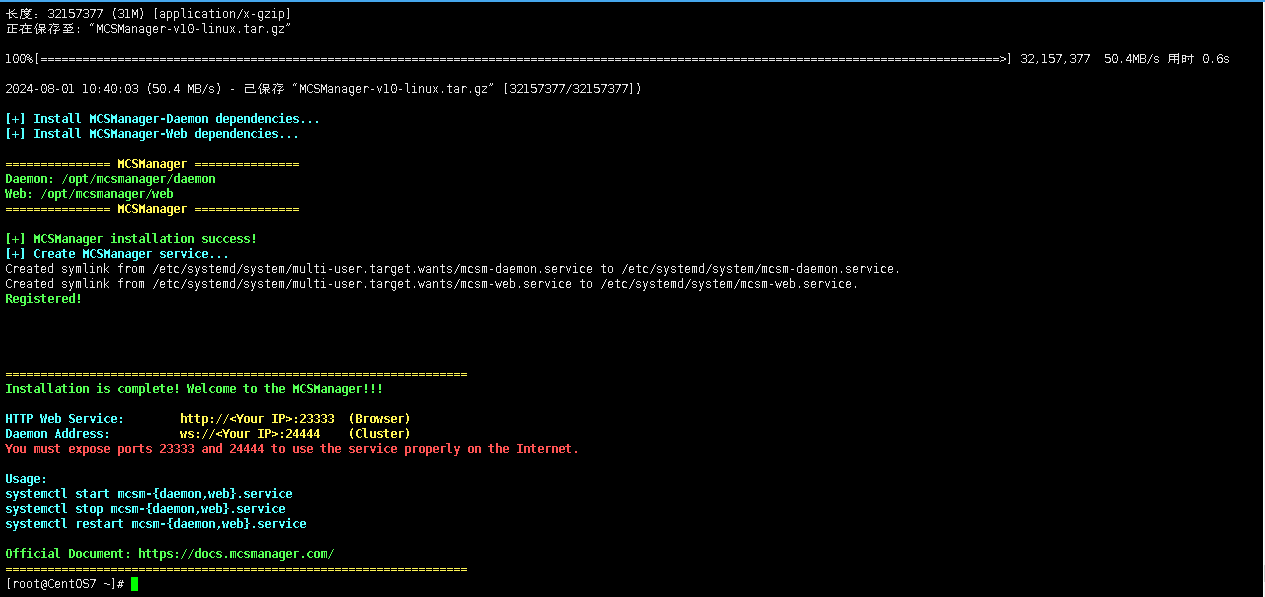Click the 'Usage:' heading text
Image resolution: width=1265 pixels, height=597 pixels.
(26, 479)
